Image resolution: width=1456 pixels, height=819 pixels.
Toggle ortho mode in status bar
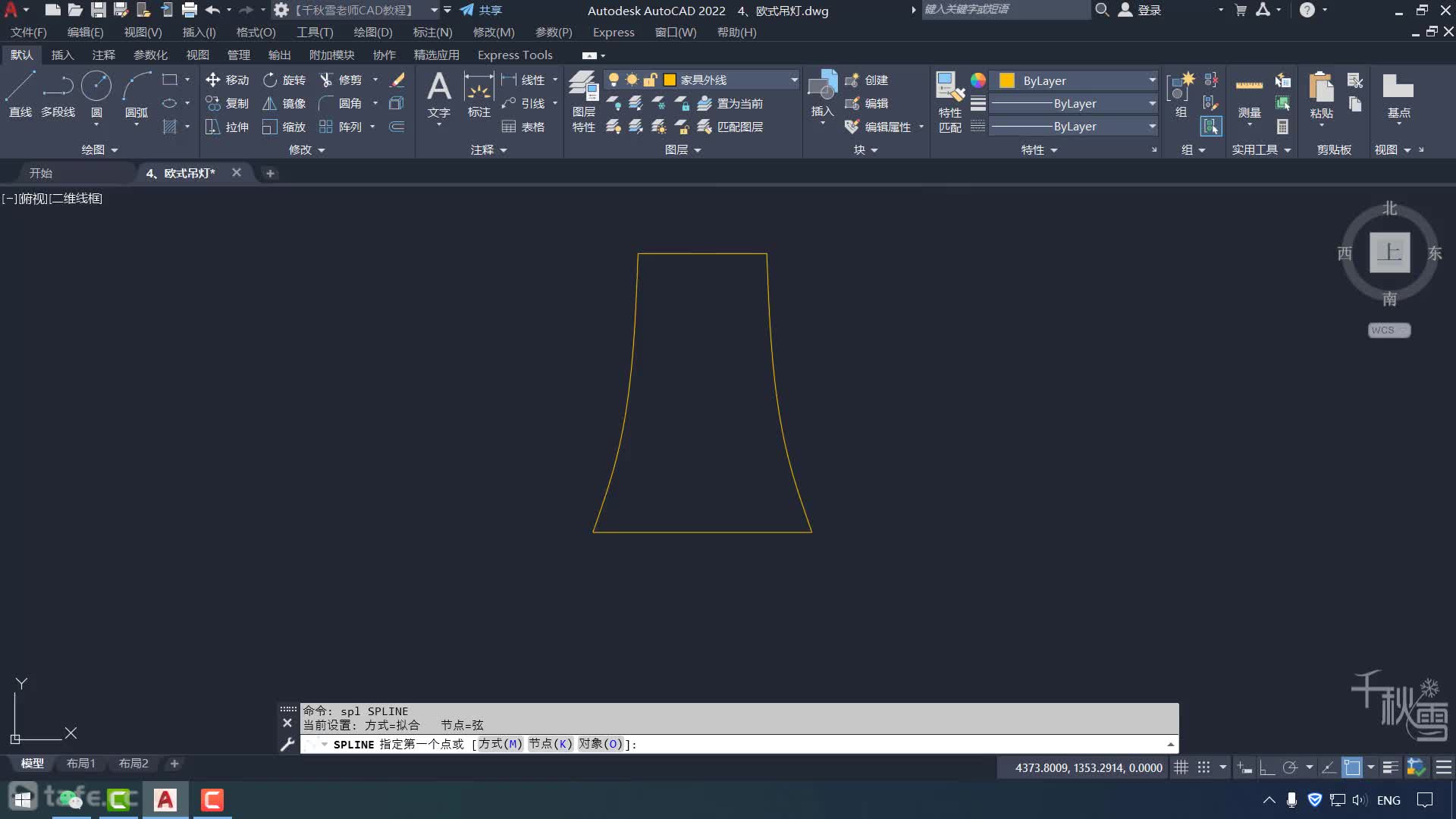(x=1267, y=767)
